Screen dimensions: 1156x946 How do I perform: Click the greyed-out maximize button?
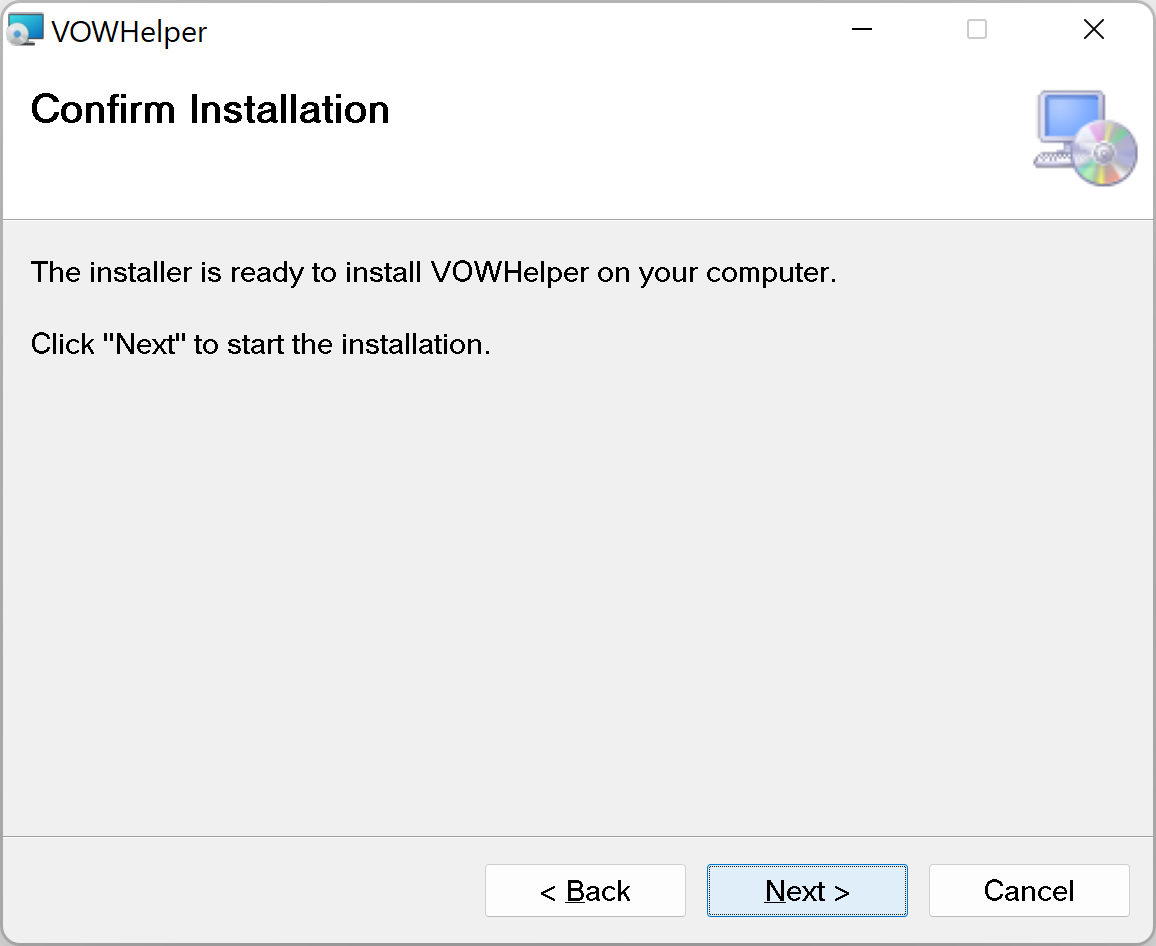977,30
